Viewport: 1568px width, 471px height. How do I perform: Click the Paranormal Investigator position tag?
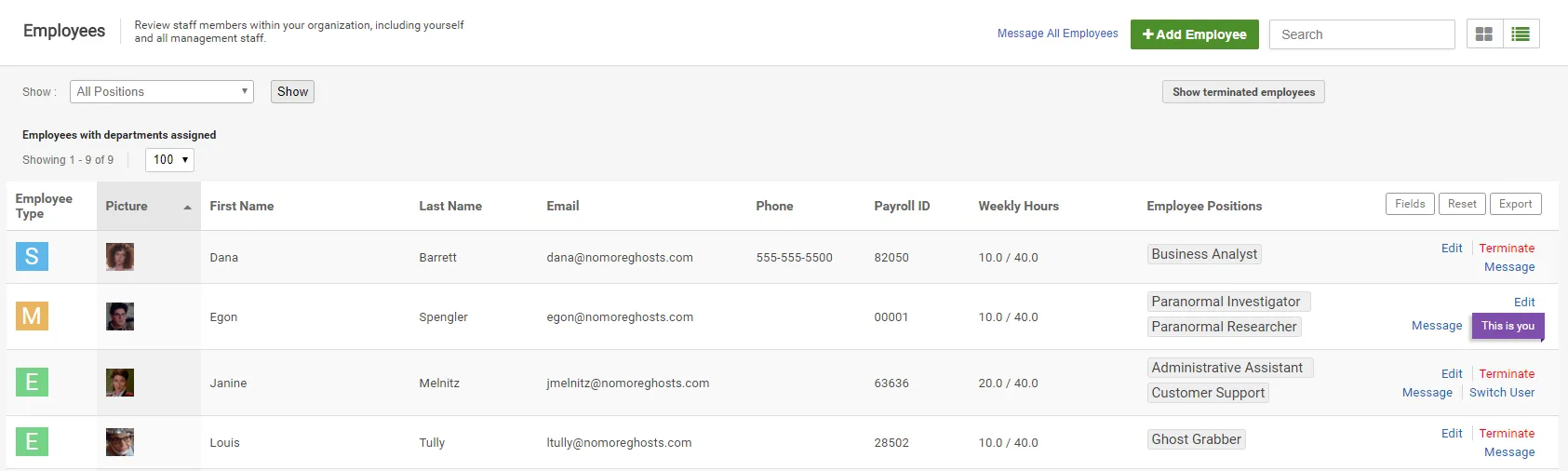point(1228,302)
